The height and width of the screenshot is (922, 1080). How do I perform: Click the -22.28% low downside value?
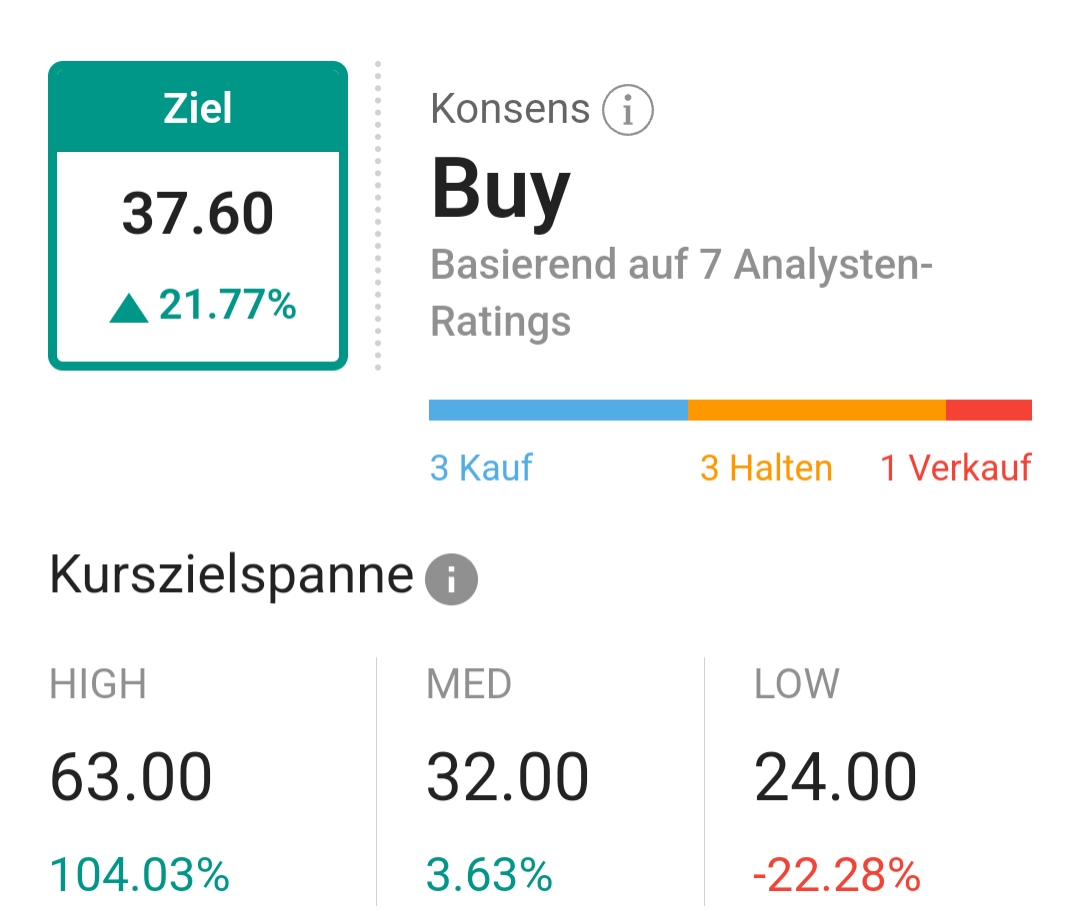[x=837, y=875]
